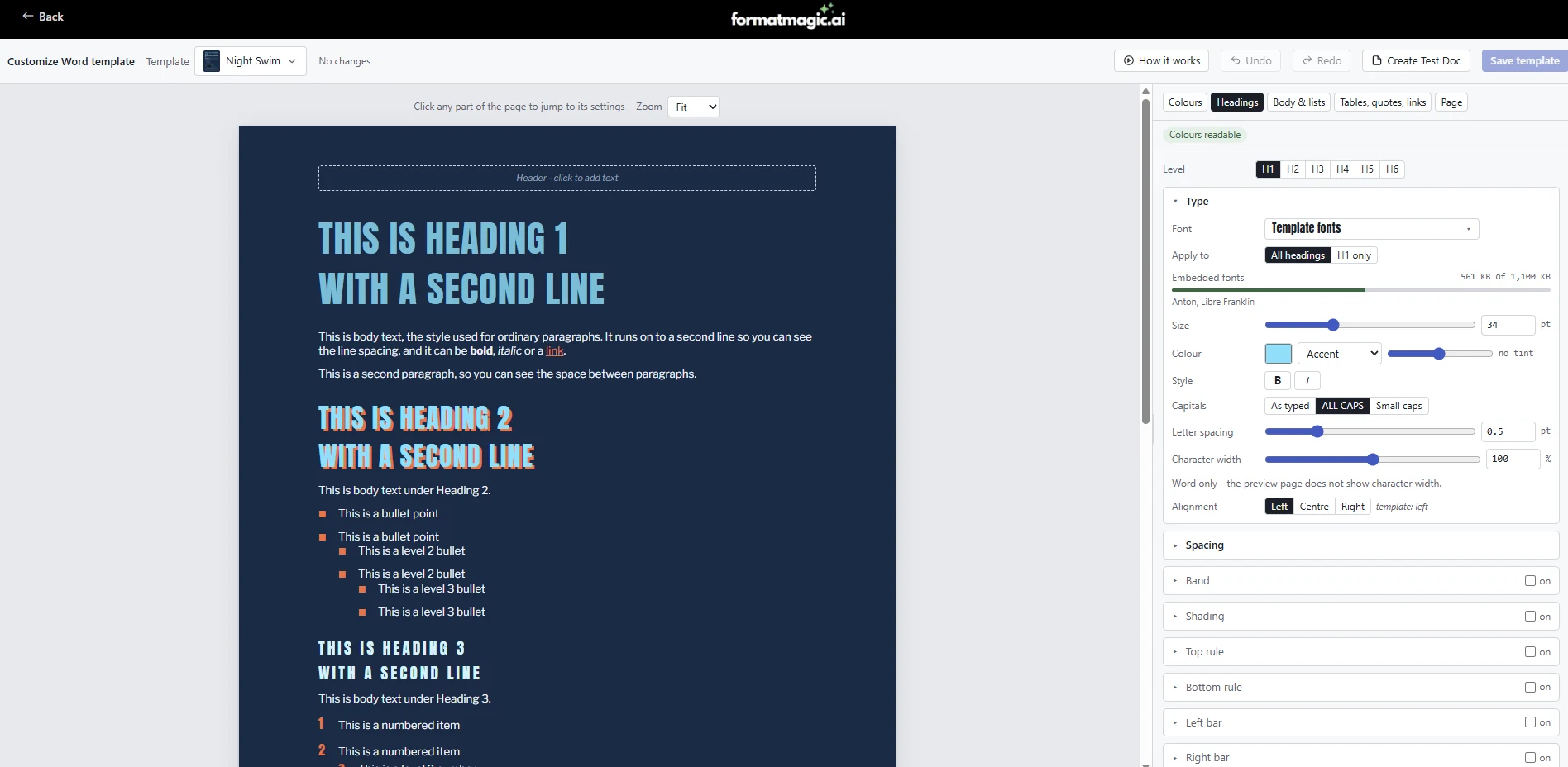Choose Small caps capitalisation

pos(1398,406)
